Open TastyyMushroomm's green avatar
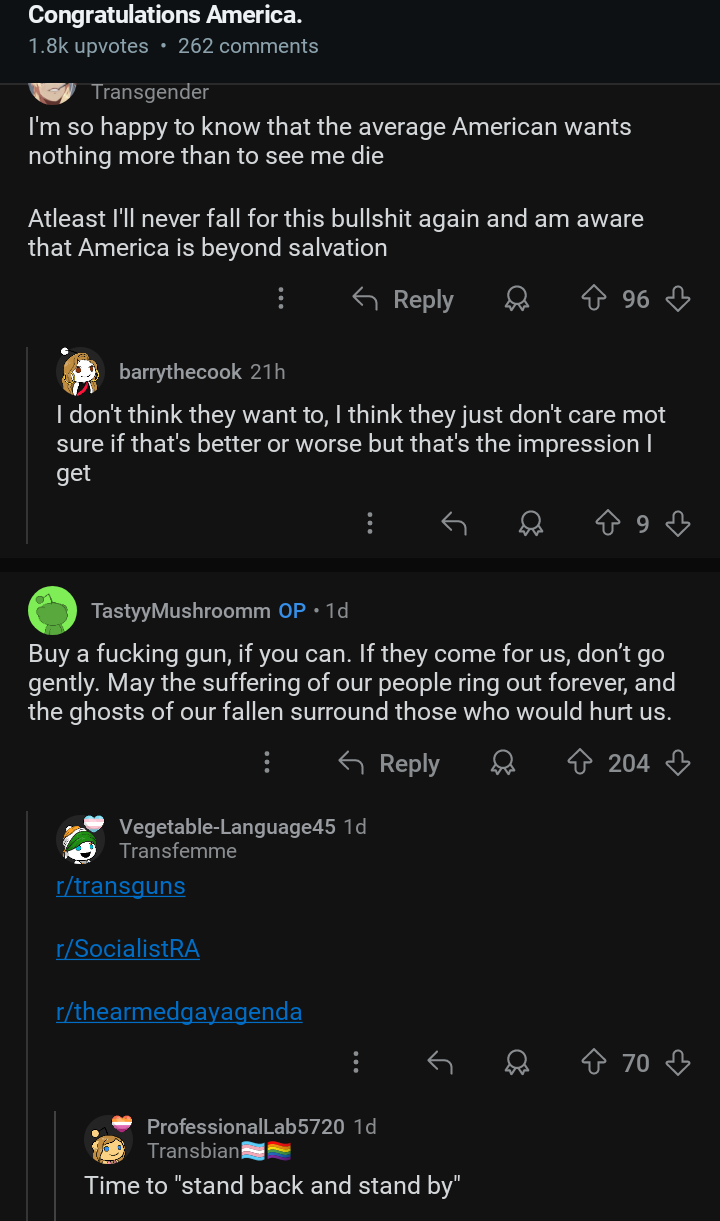This screenshot has width=720, height=1221. tap(52, 610)
